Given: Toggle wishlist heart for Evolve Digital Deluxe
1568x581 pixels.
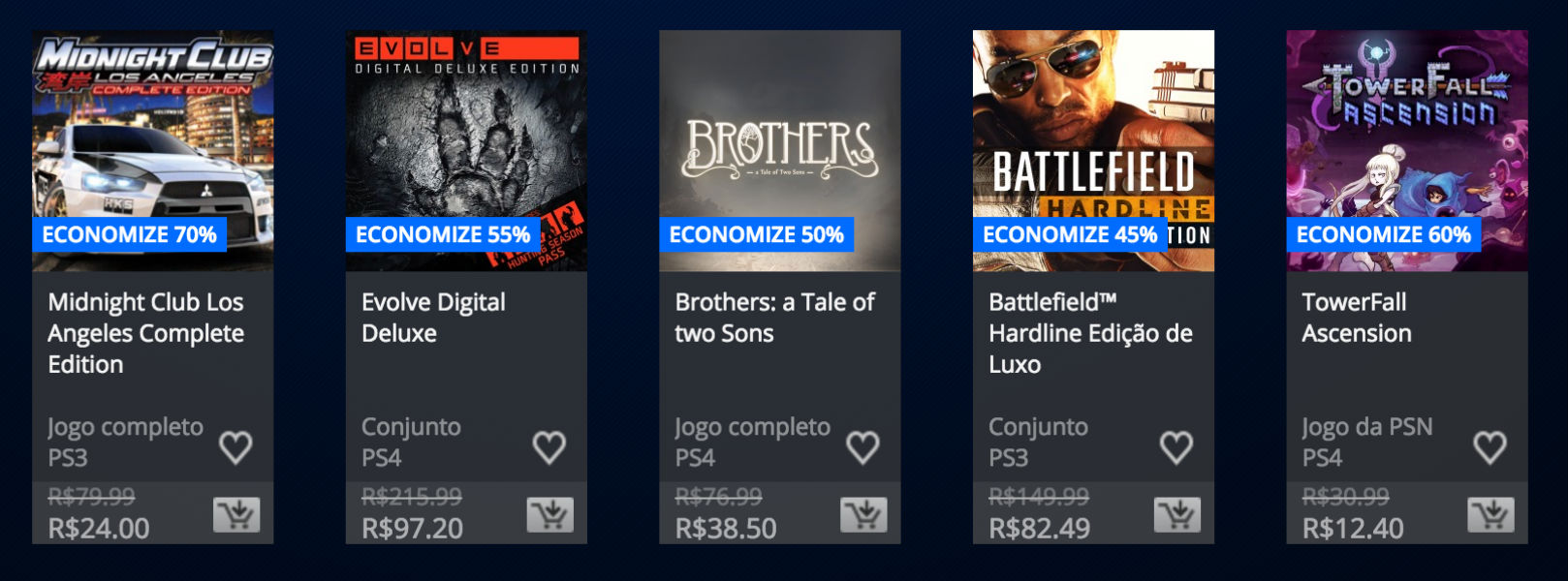Looking at the screenshot, I should click(549, 446).
